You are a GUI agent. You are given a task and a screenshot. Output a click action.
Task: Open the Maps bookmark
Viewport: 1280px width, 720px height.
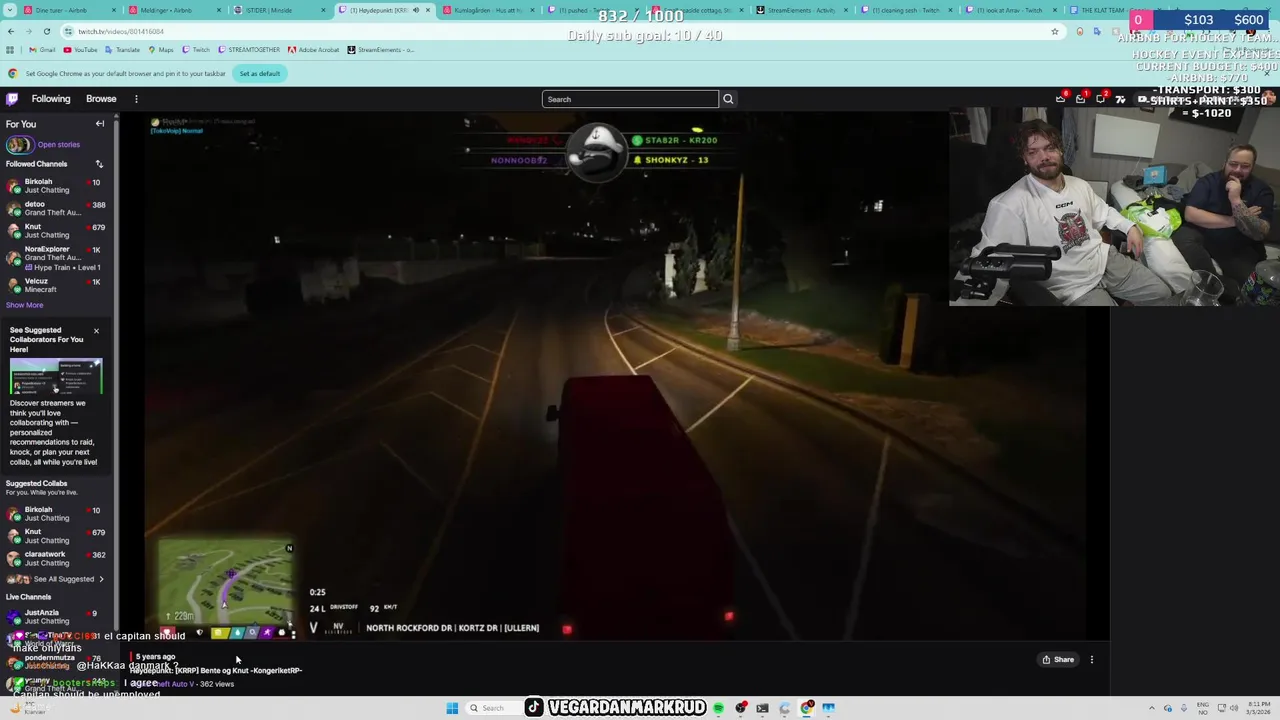161,50
